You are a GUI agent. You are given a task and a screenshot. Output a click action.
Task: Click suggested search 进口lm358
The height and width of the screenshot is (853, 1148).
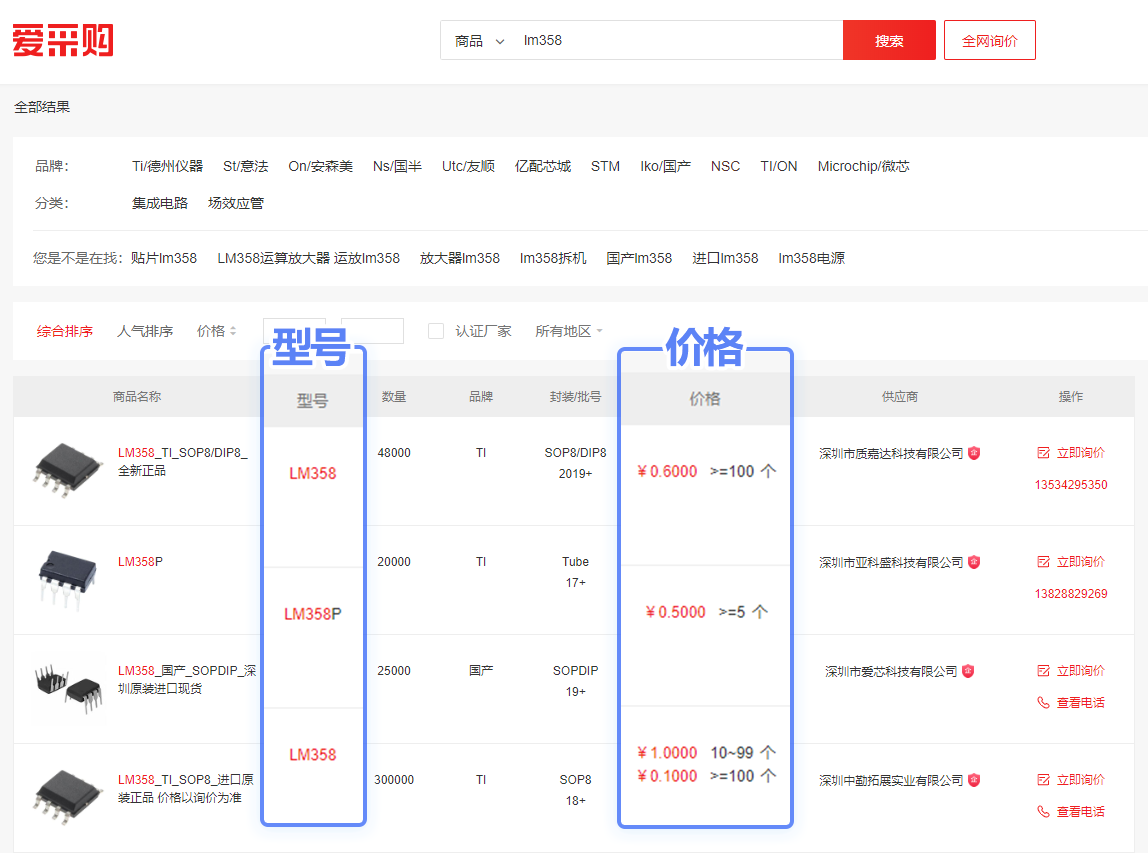pos(725,258)
